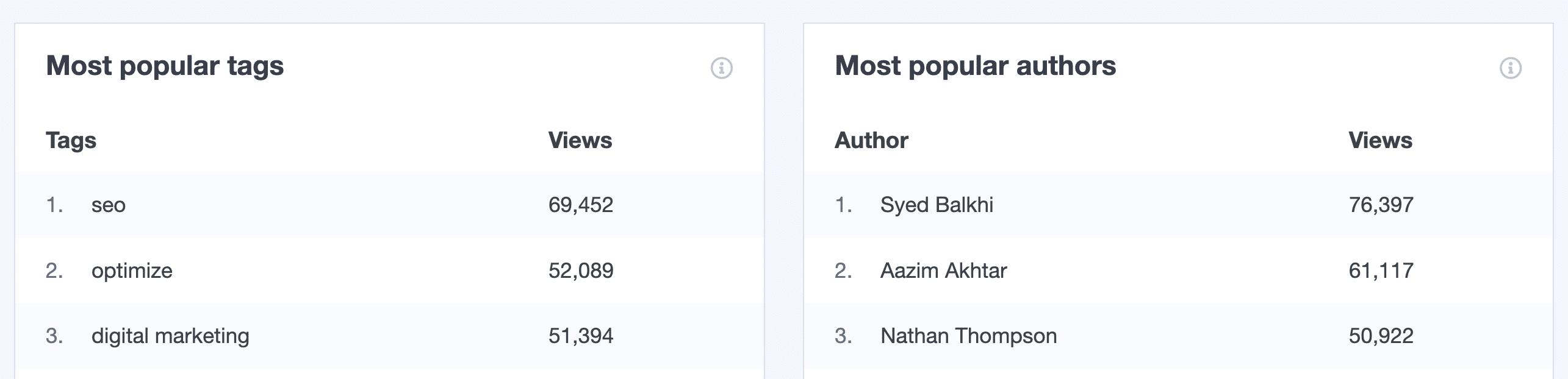
Task: Click the 69,452 views value
Action: [580, 205]
